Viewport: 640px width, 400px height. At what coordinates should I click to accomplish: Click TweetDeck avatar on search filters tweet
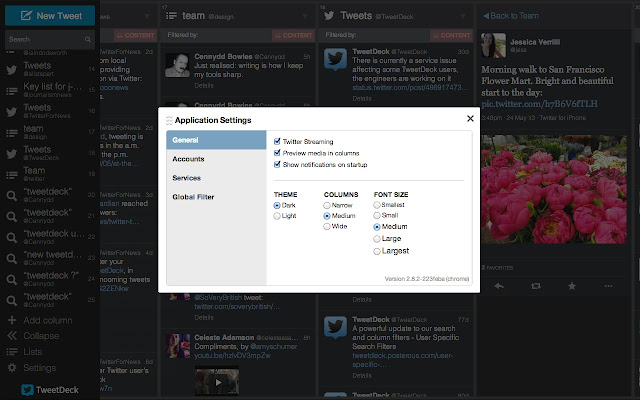(336, 327)
